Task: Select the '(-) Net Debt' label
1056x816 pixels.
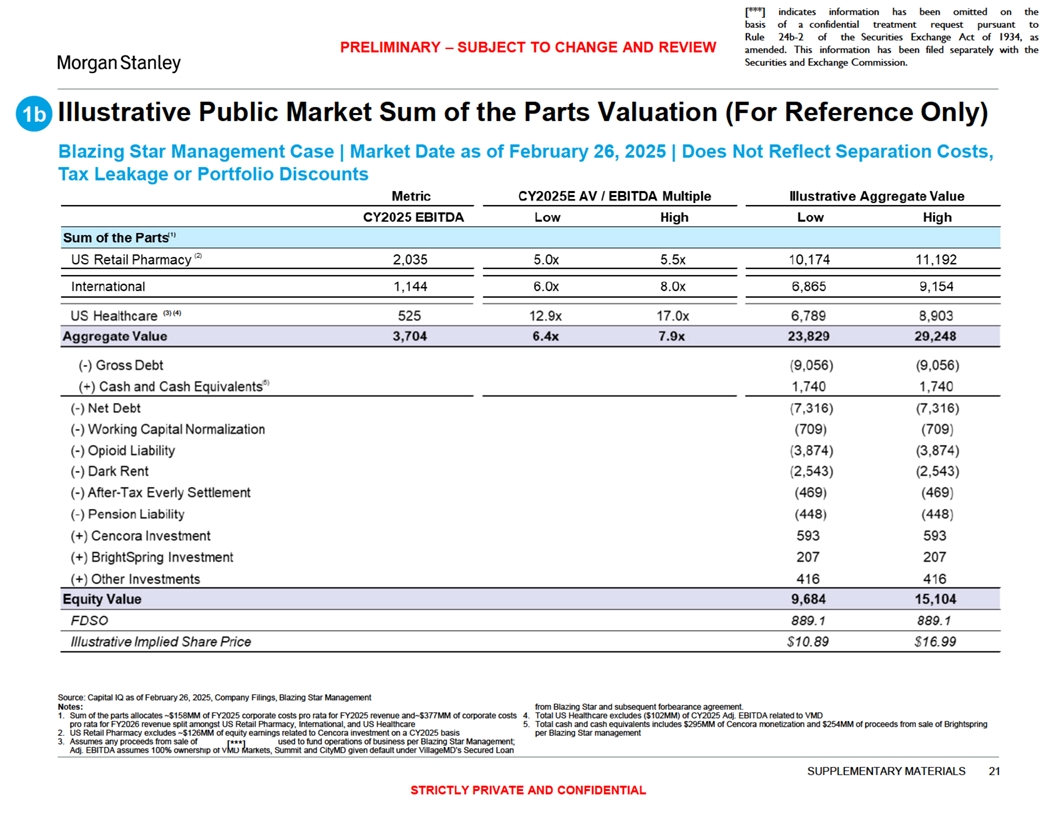Action: pyautogui.click(x=106, y=408)
